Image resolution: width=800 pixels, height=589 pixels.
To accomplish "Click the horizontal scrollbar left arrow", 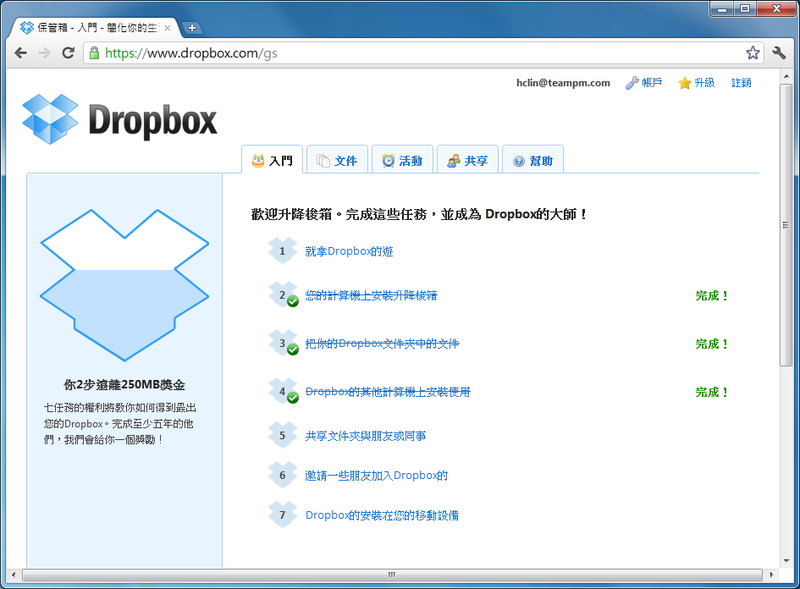I will 13,575.
